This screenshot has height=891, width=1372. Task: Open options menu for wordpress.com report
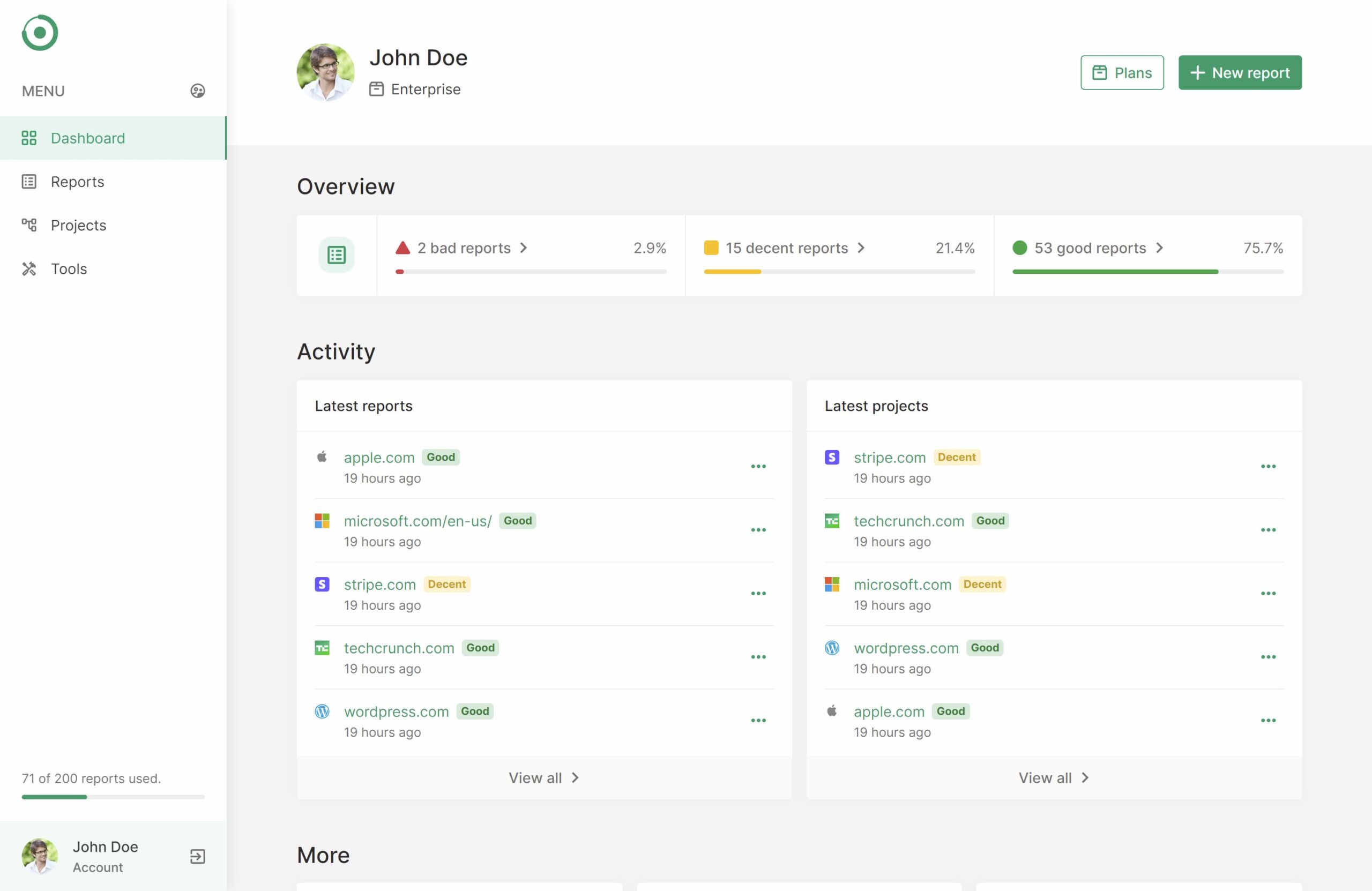point(758,721)
